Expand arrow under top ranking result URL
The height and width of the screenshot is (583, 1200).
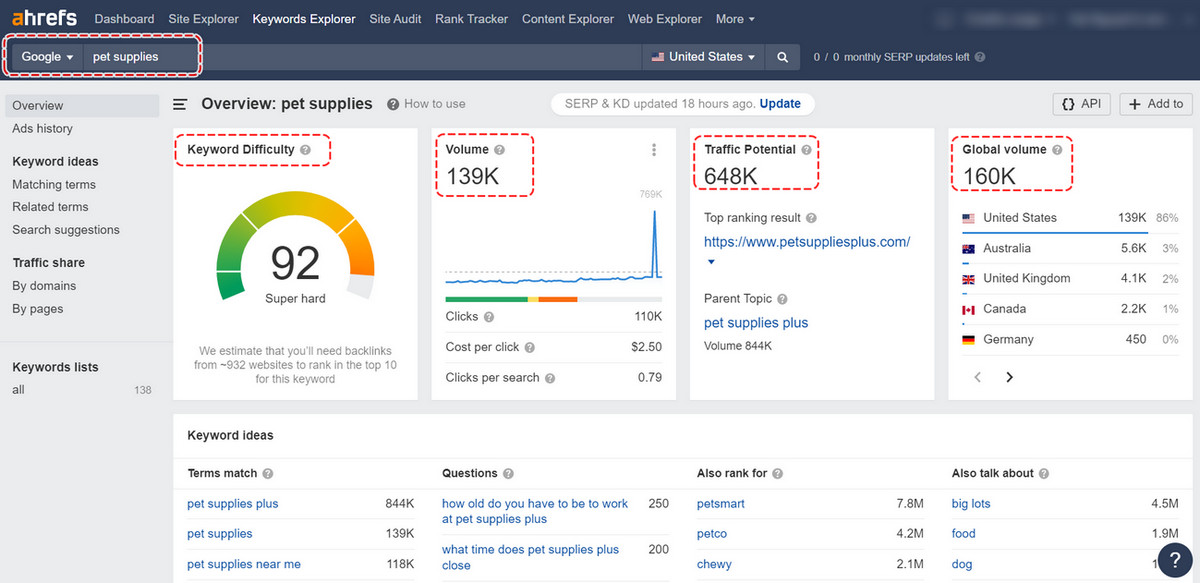tap(711, 262)
